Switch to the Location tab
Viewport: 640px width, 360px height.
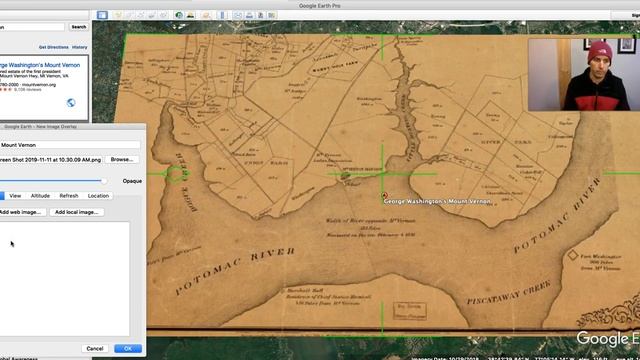click(98, 196)
